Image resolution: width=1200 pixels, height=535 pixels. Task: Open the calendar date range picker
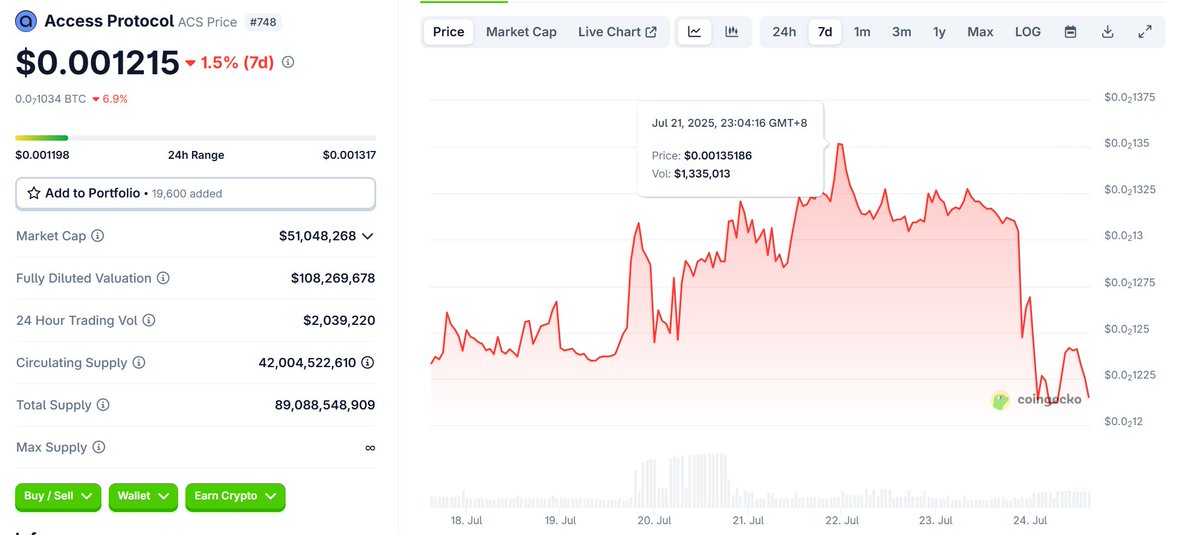(x=1070, y=32)
